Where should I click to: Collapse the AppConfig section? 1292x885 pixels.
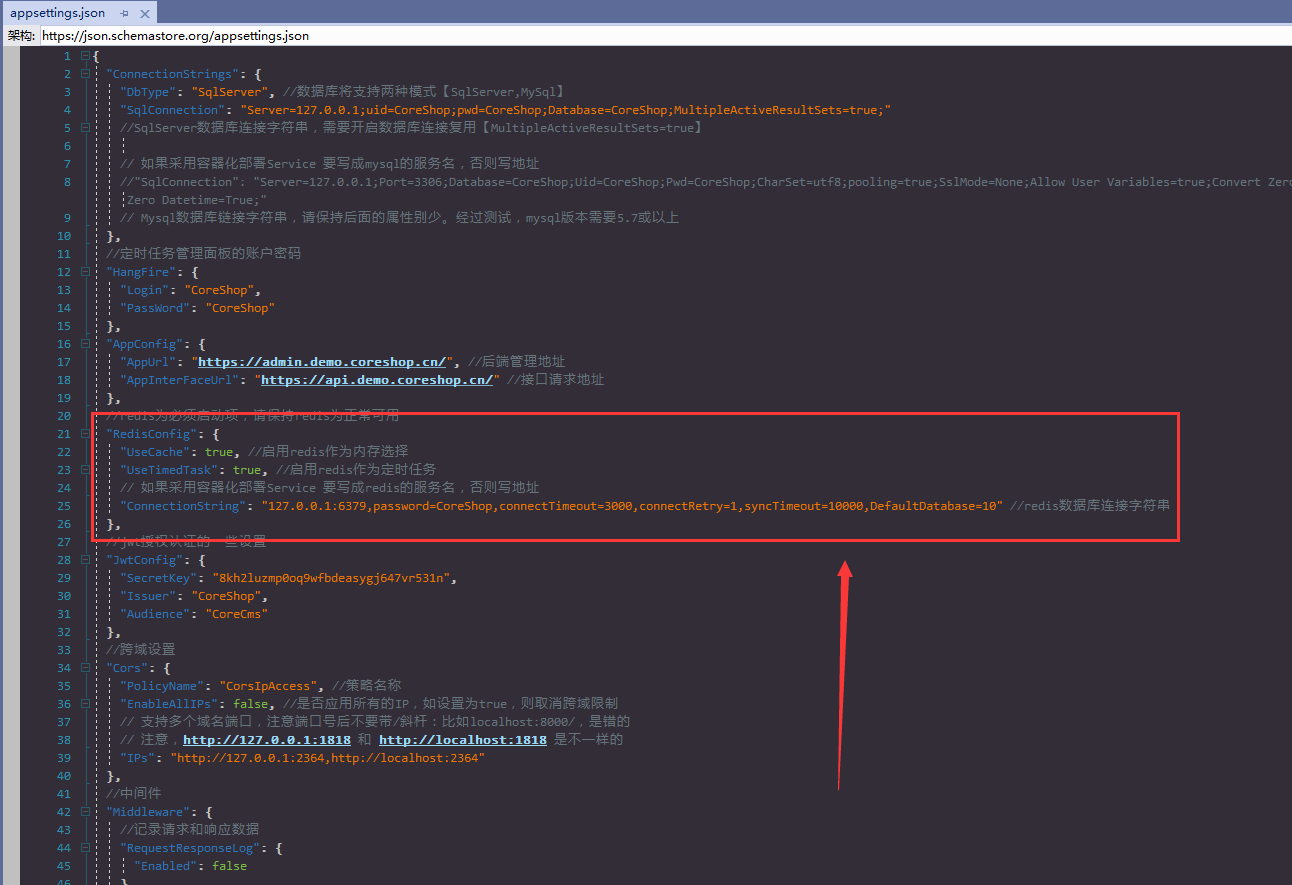83,344
